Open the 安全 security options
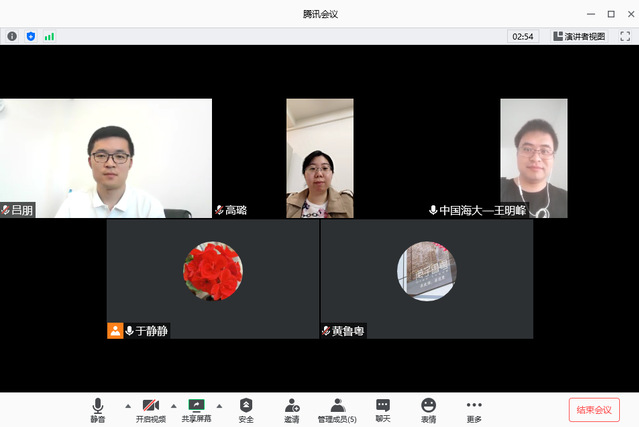The width and height of the screenshot is (639, 427). click(246, 409)
